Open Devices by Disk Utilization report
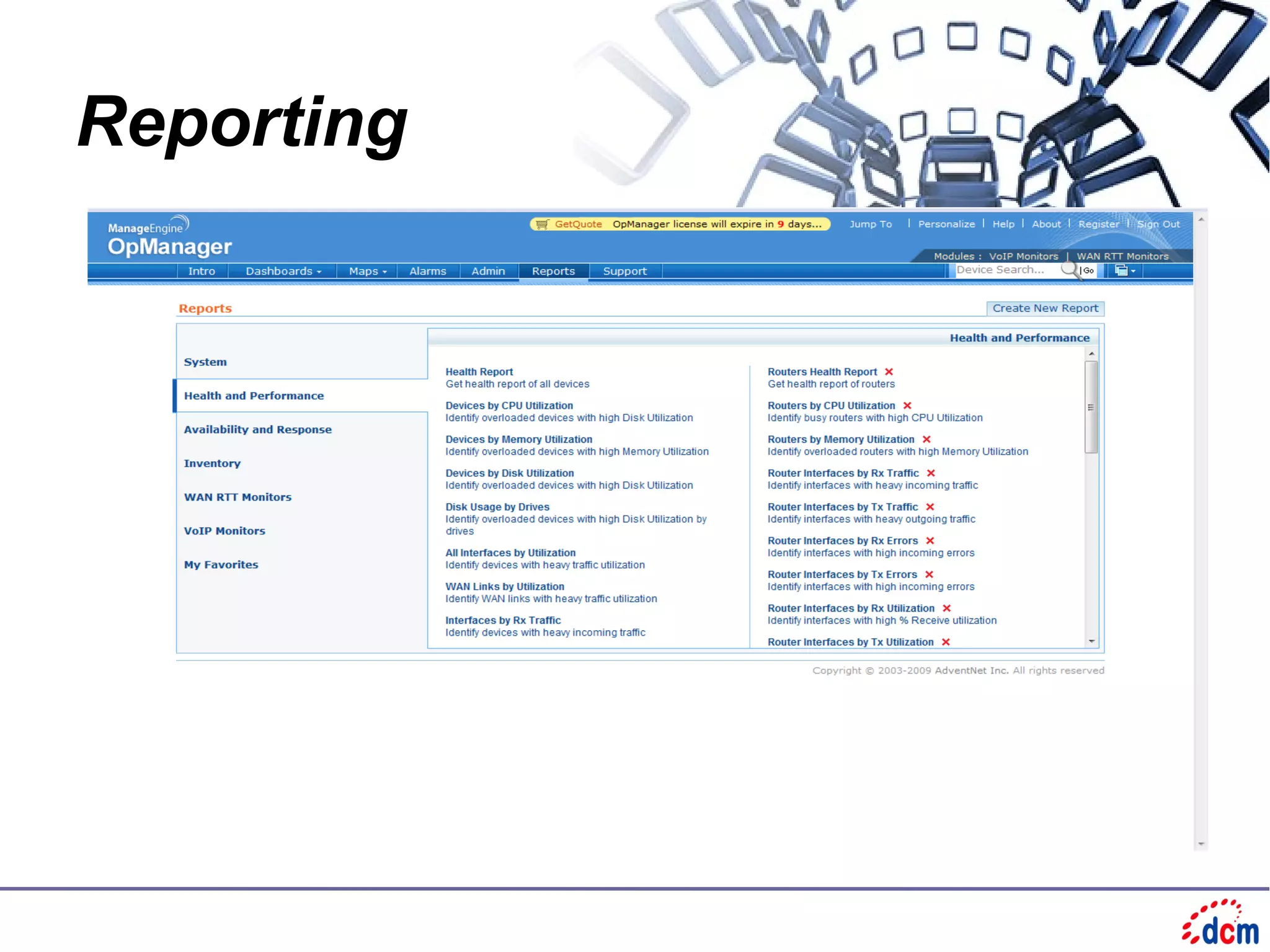Image resolution: width=1270 pixels, height=952 pixels. click(x=509, y=473)
